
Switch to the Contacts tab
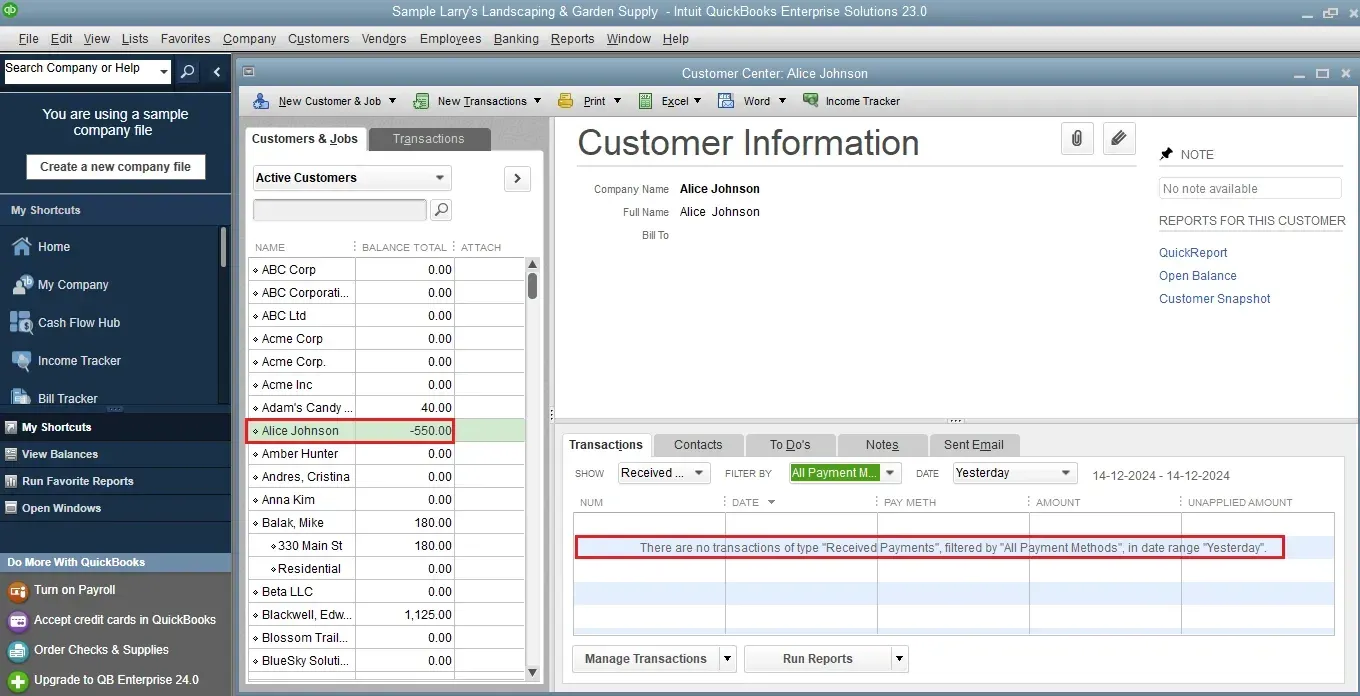(x=697, y=444)
